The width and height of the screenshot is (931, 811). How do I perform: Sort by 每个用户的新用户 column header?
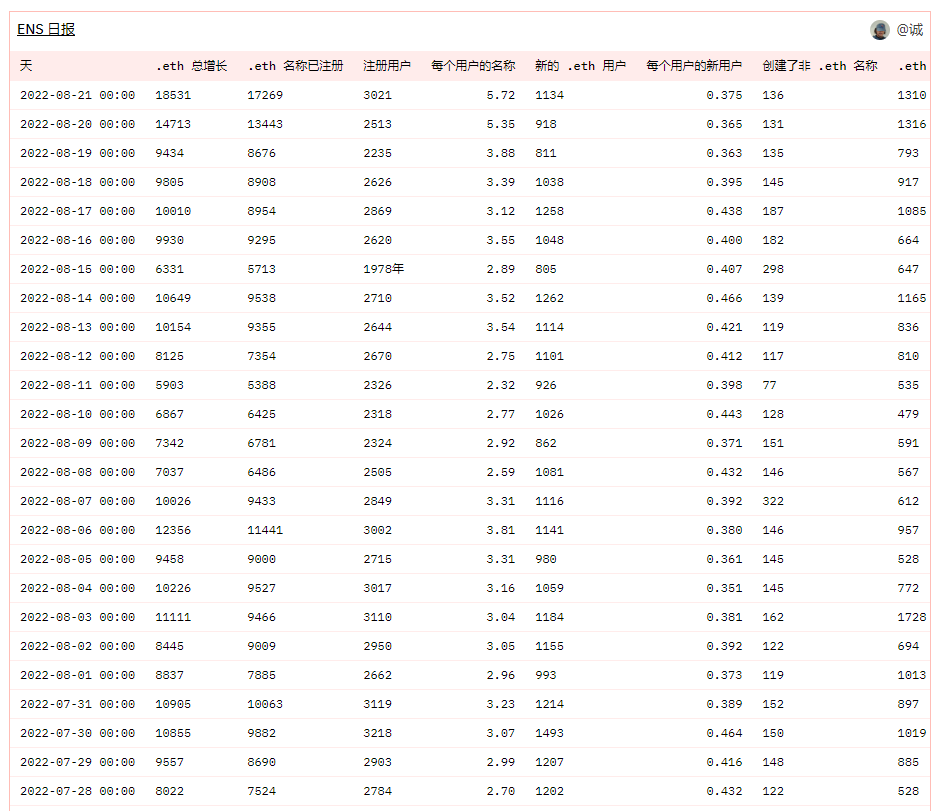[694, 66]
